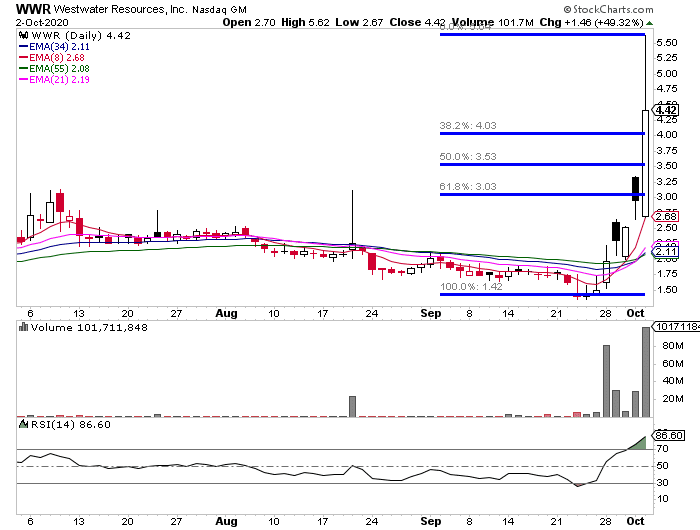Click the candlestick icon beside WWR (Daily)
Screen dimensions: 700x530
pos(23,35)
